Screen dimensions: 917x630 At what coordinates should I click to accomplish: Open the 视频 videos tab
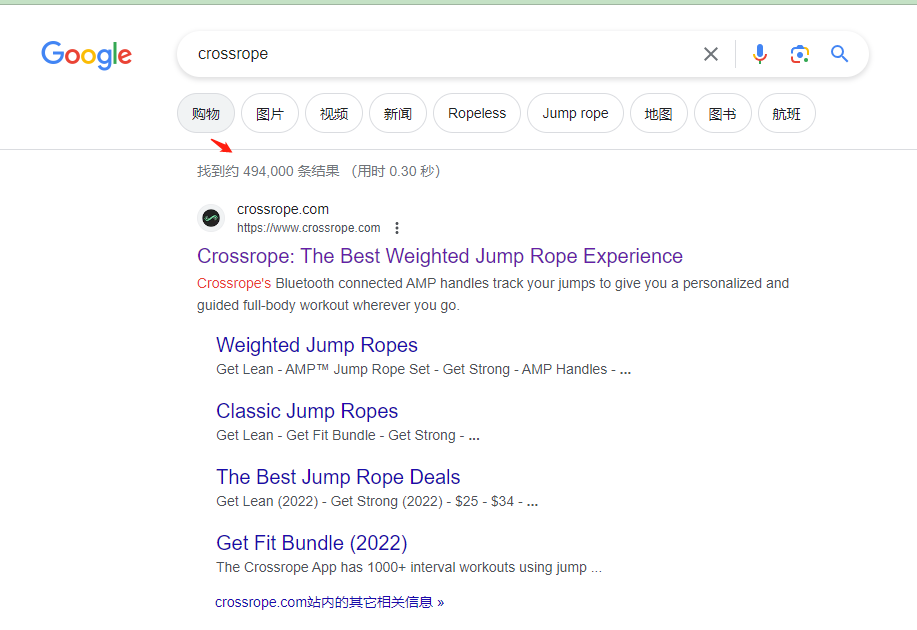(x=334, y=114)
